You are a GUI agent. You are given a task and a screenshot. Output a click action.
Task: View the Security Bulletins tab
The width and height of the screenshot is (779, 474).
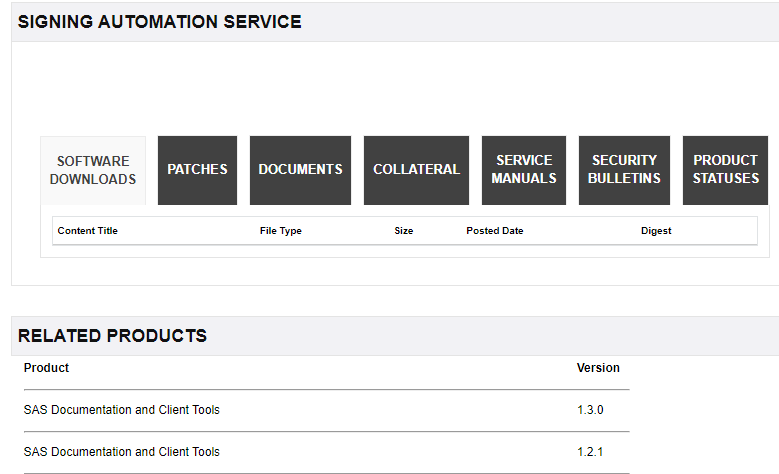[x=624, y=170]
